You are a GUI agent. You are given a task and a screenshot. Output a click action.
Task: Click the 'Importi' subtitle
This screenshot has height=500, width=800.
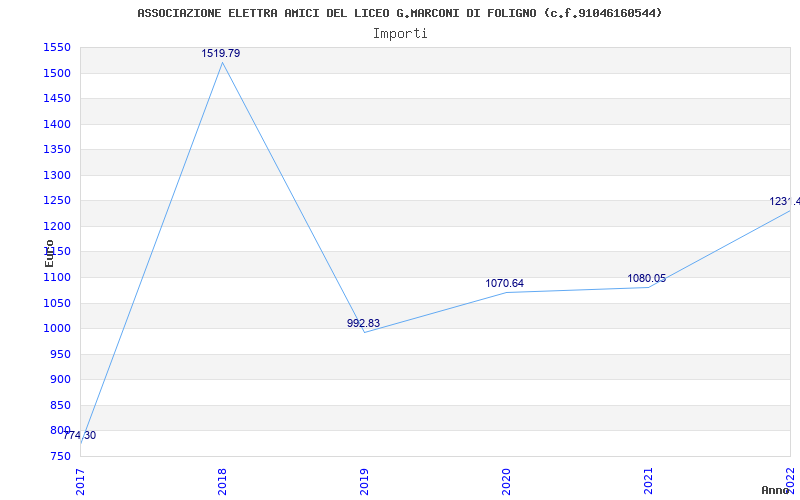[x=400, y=34]
